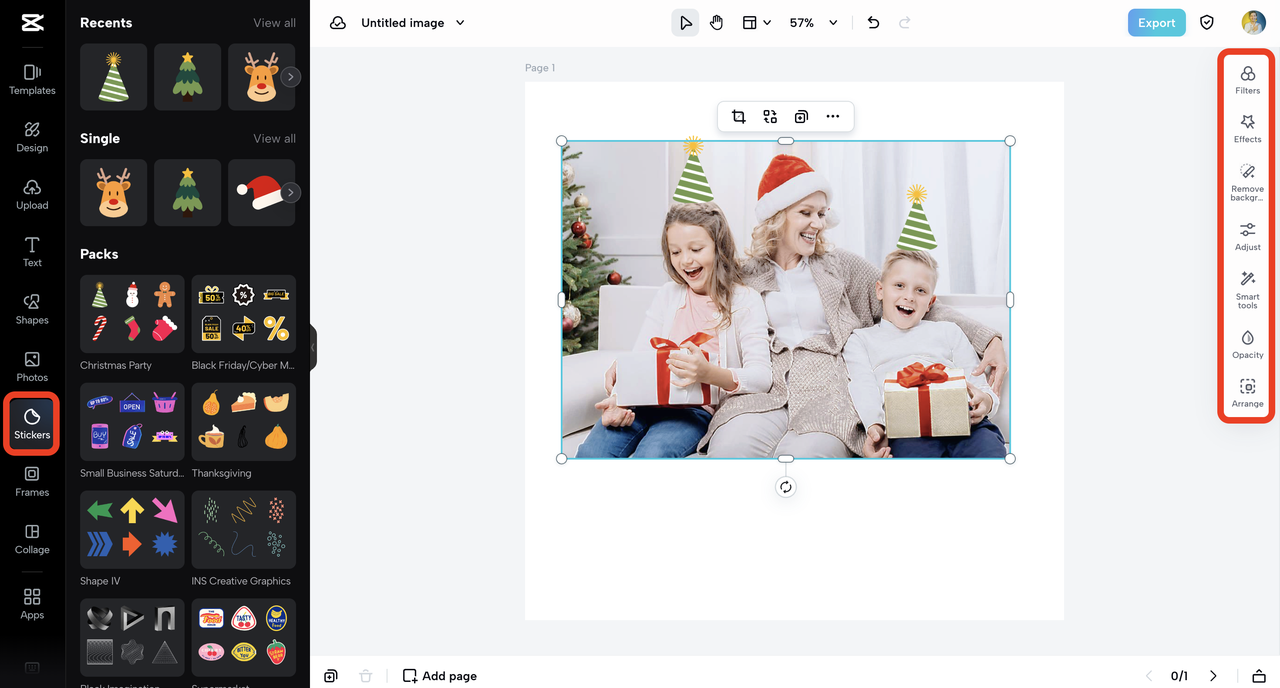
Task: Open the Adjust settings
Action: (x=1247, y=237)
